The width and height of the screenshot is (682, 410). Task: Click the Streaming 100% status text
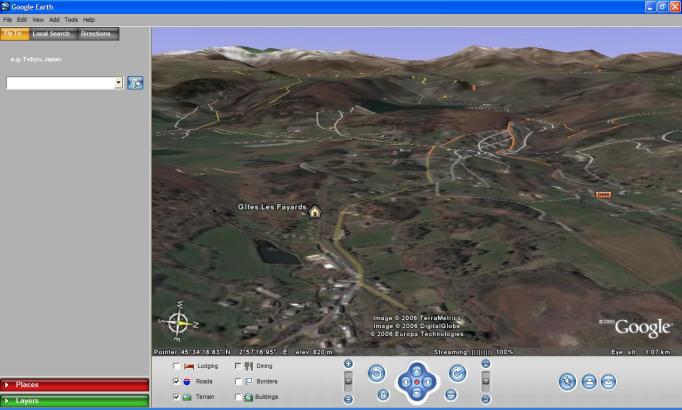pos(473,352)
